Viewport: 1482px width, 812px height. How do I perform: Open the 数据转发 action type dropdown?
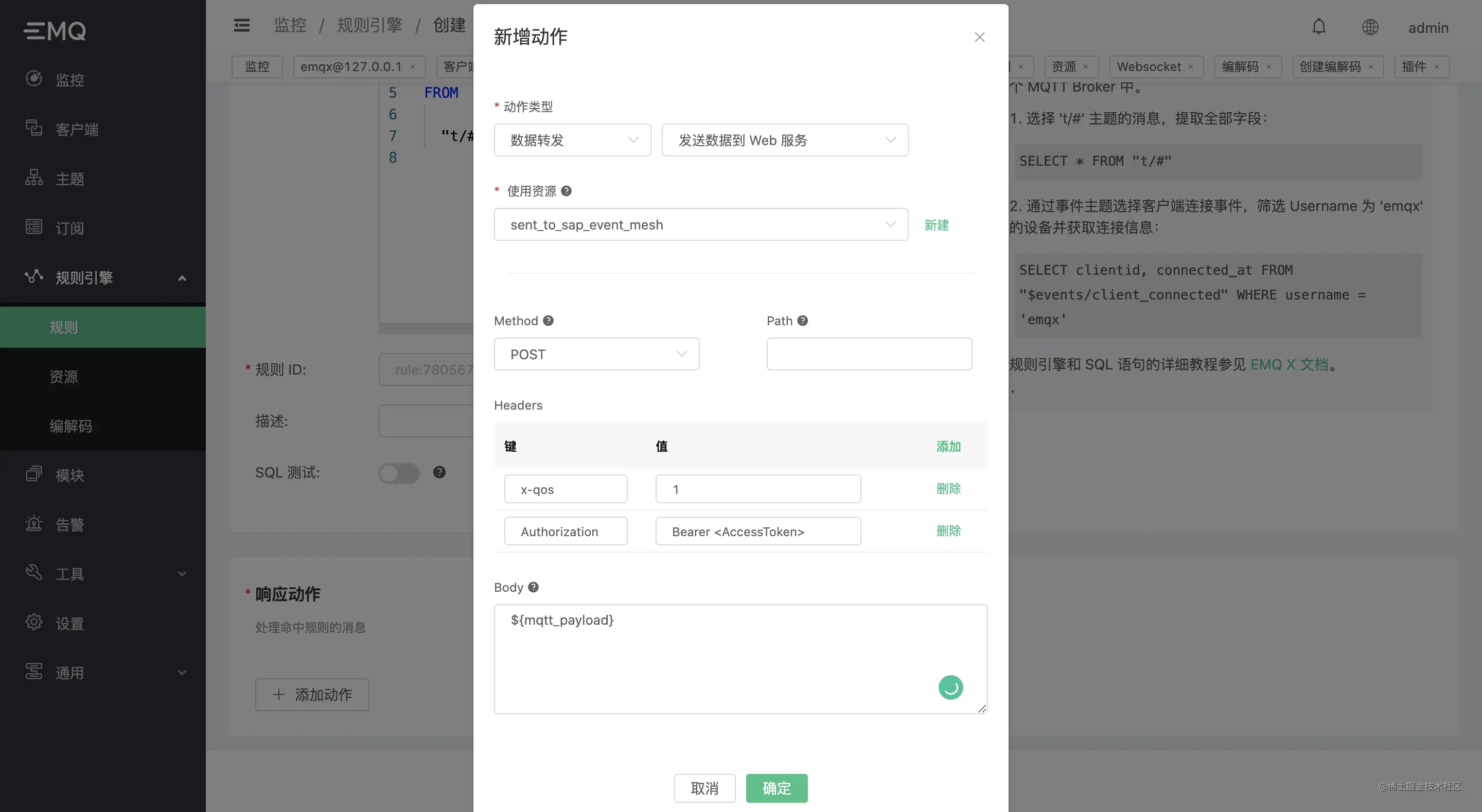point(572,140)
